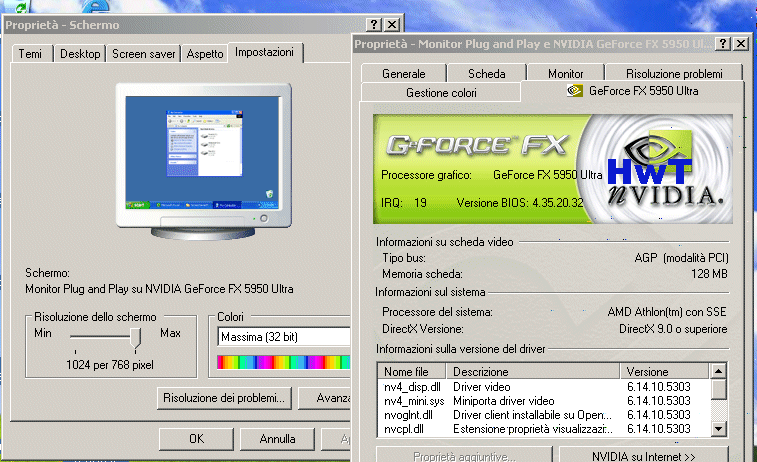Select the nvcpl.dll row
The image size is (757, 462).
(544, 429)
